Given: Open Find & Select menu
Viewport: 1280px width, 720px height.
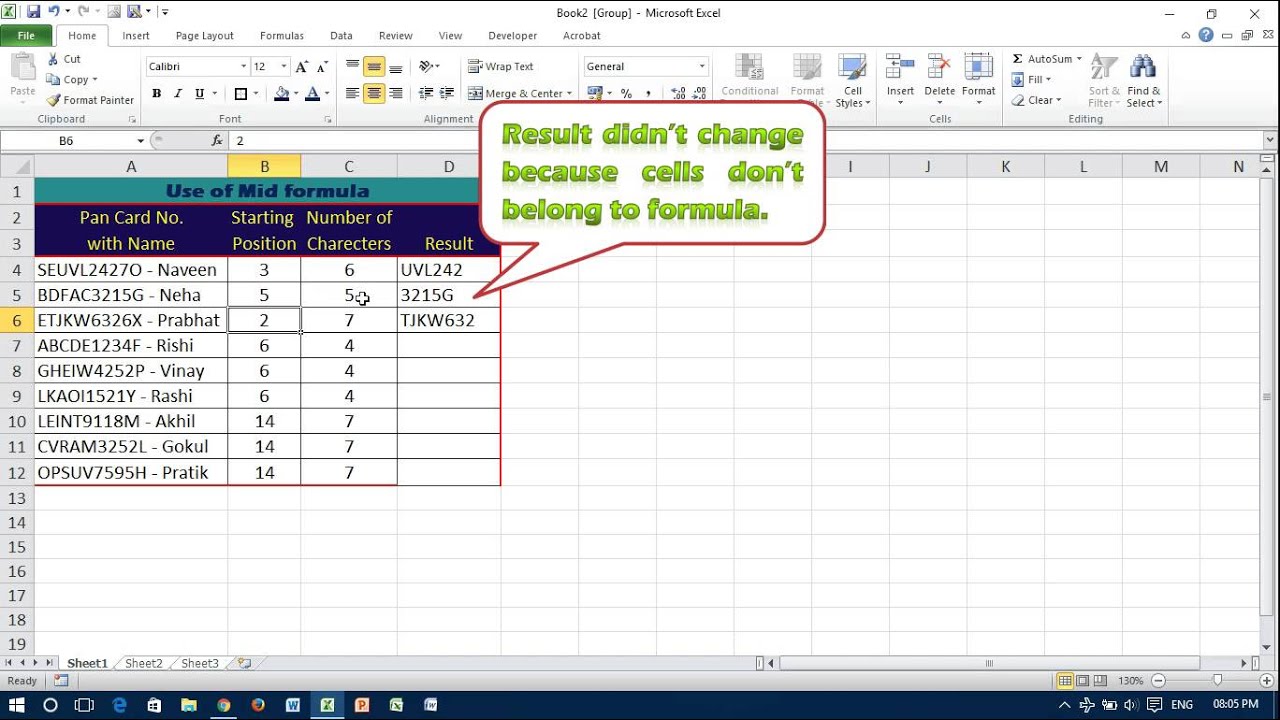Looking at the screenshot, I should coord(1143,80).
